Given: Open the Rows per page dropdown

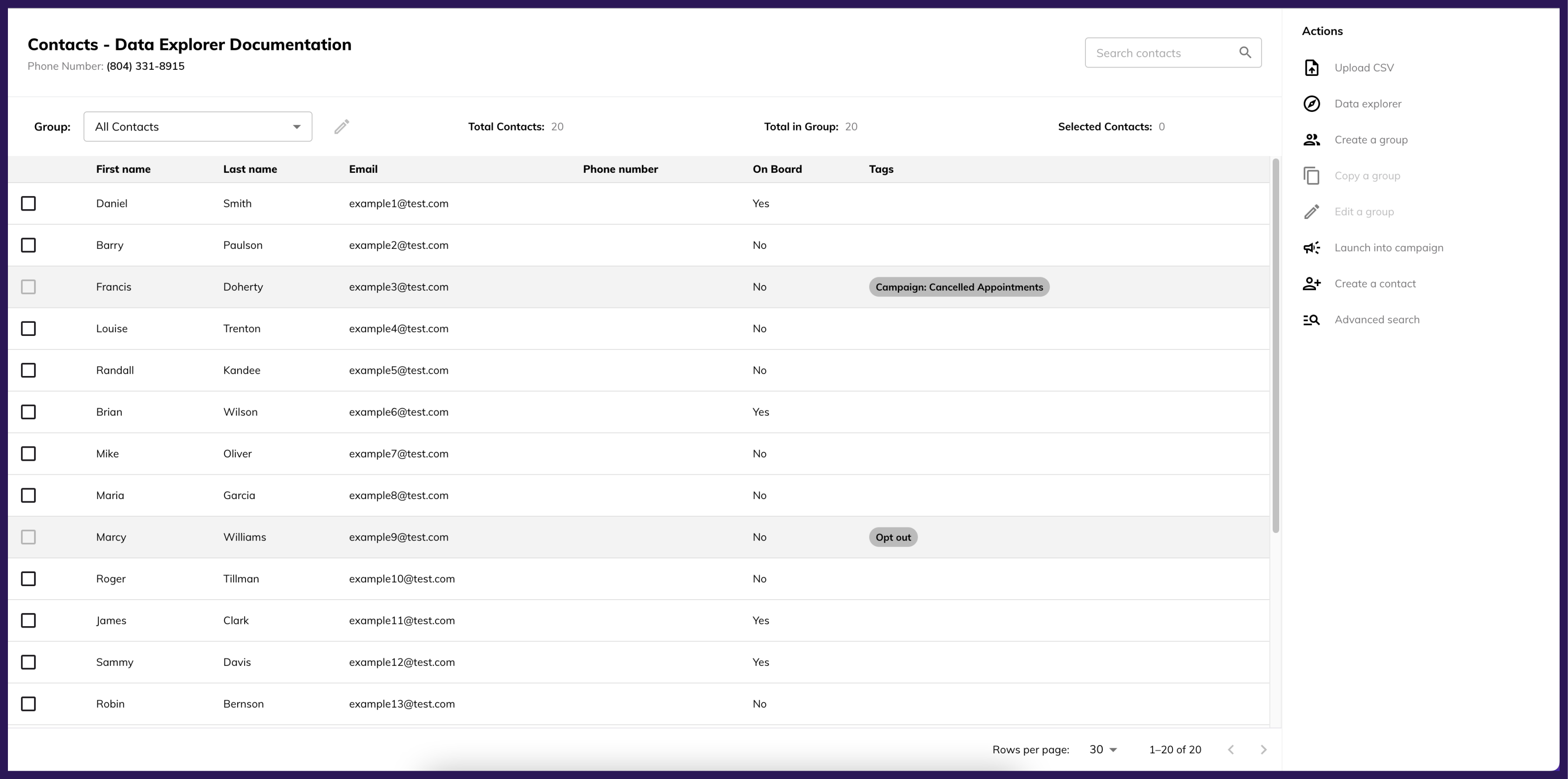Looking at the screenshot, I should tap(1103, 749).
